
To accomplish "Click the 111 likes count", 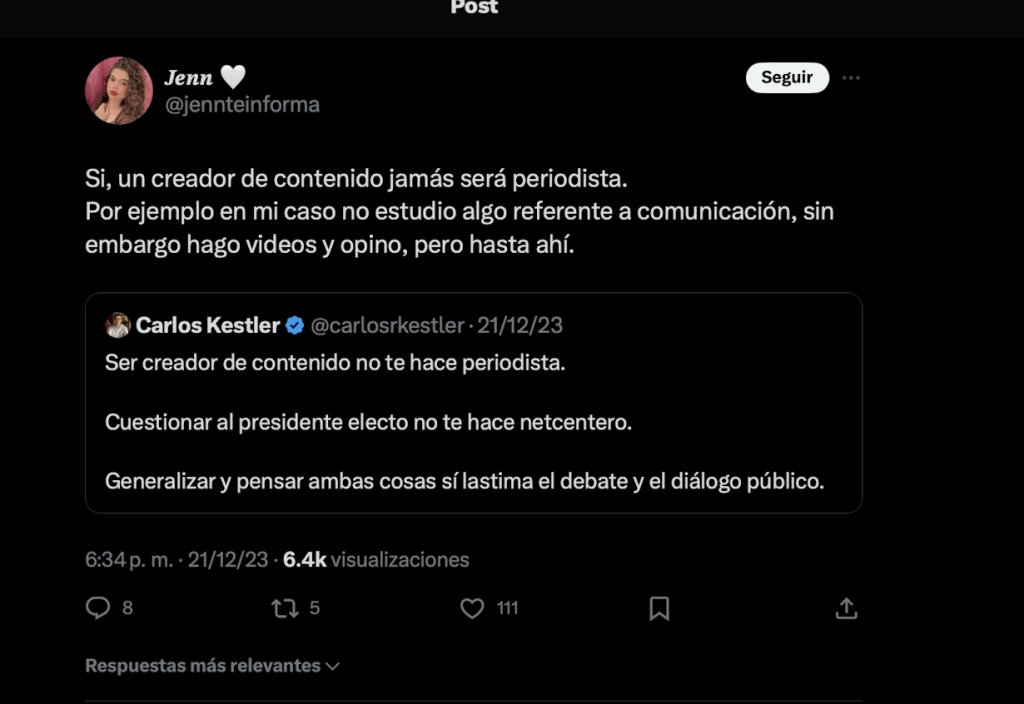I will 507,608.
